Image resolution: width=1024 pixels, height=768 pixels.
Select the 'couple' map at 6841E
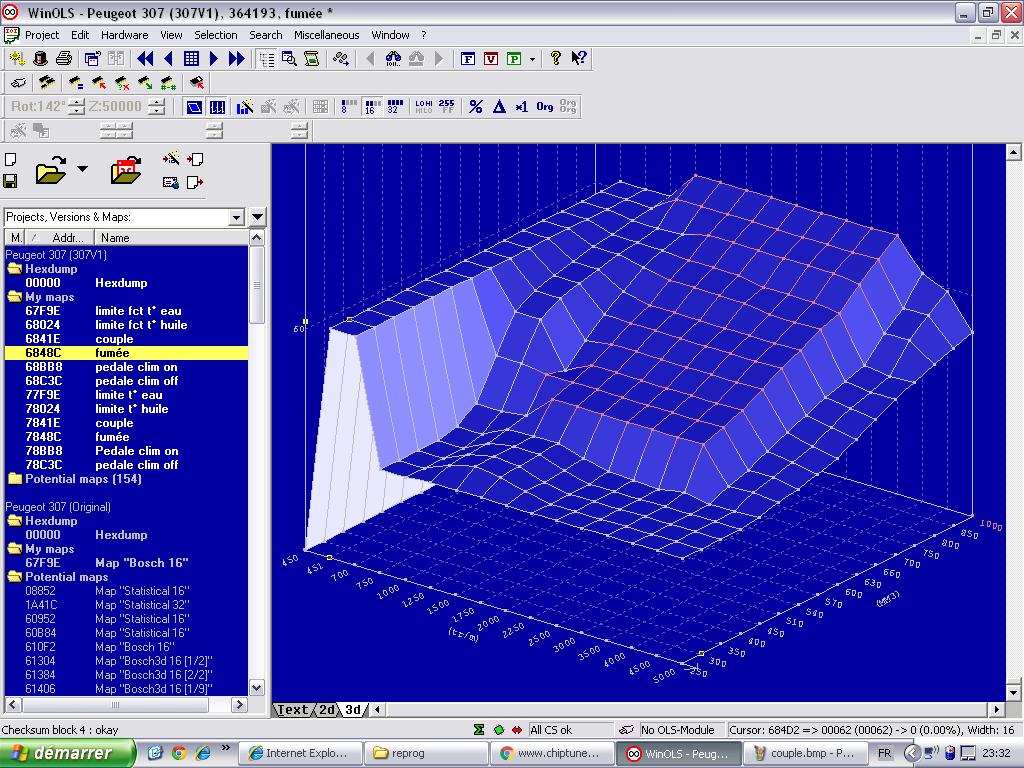[x=113, y=339]
